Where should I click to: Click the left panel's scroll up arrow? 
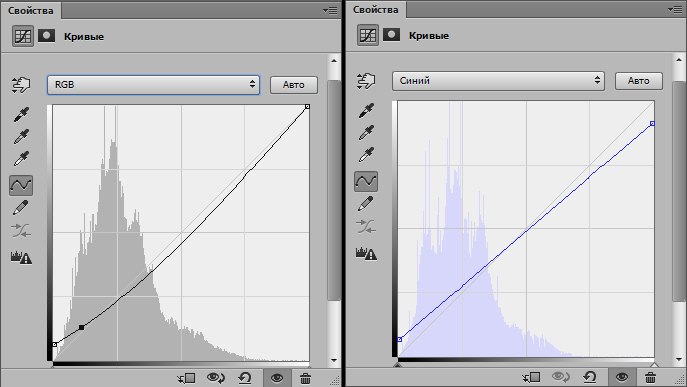334,61
